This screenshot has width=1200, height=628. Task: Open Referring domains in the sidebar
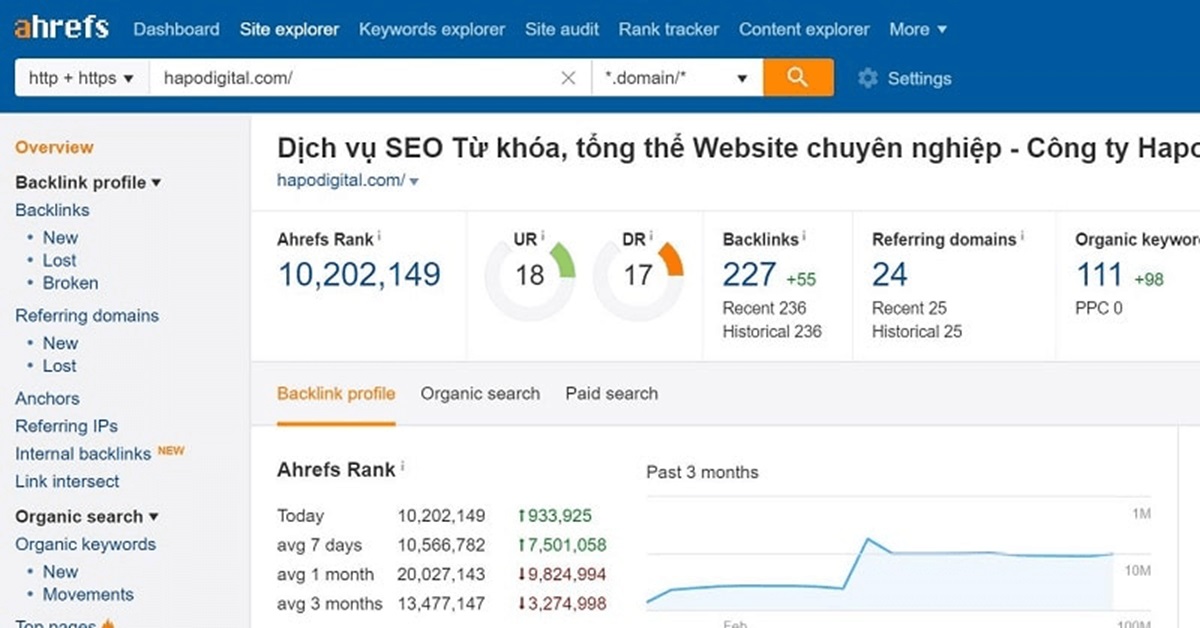coord(87,315)
